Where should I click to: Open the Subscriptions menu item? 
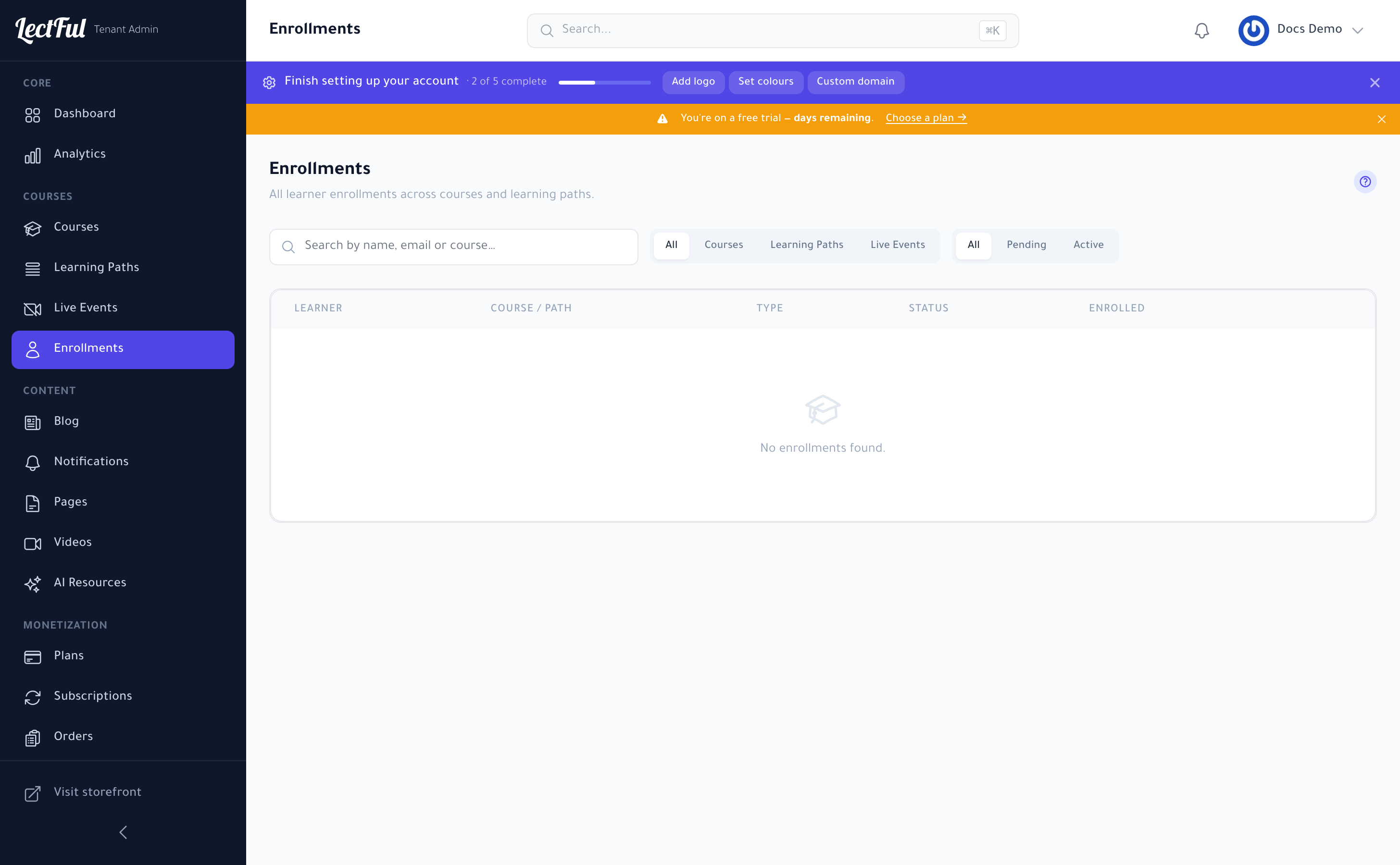(123, 696)
